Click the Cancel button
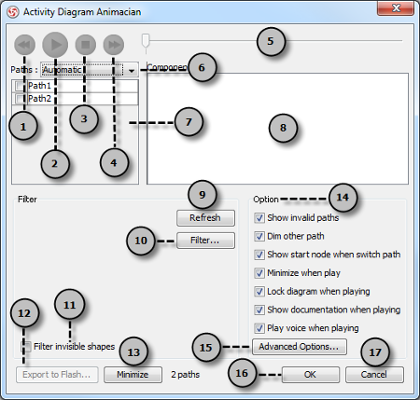 click(x=374, y=375)
